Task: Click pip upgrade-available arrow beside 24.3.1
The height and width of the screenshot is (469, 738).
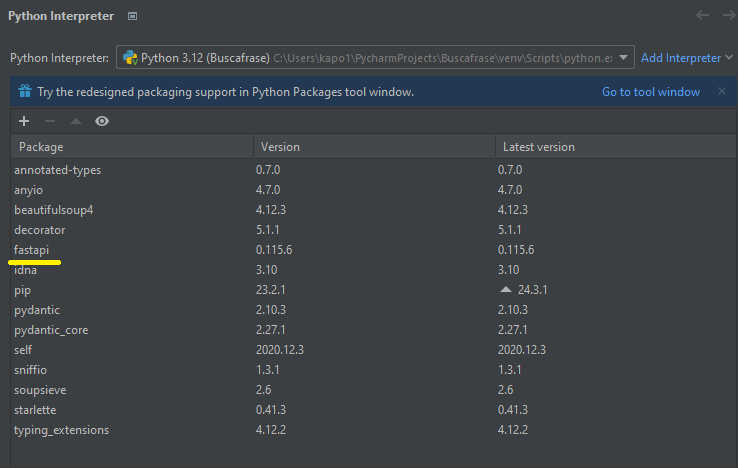Action: 505,289
